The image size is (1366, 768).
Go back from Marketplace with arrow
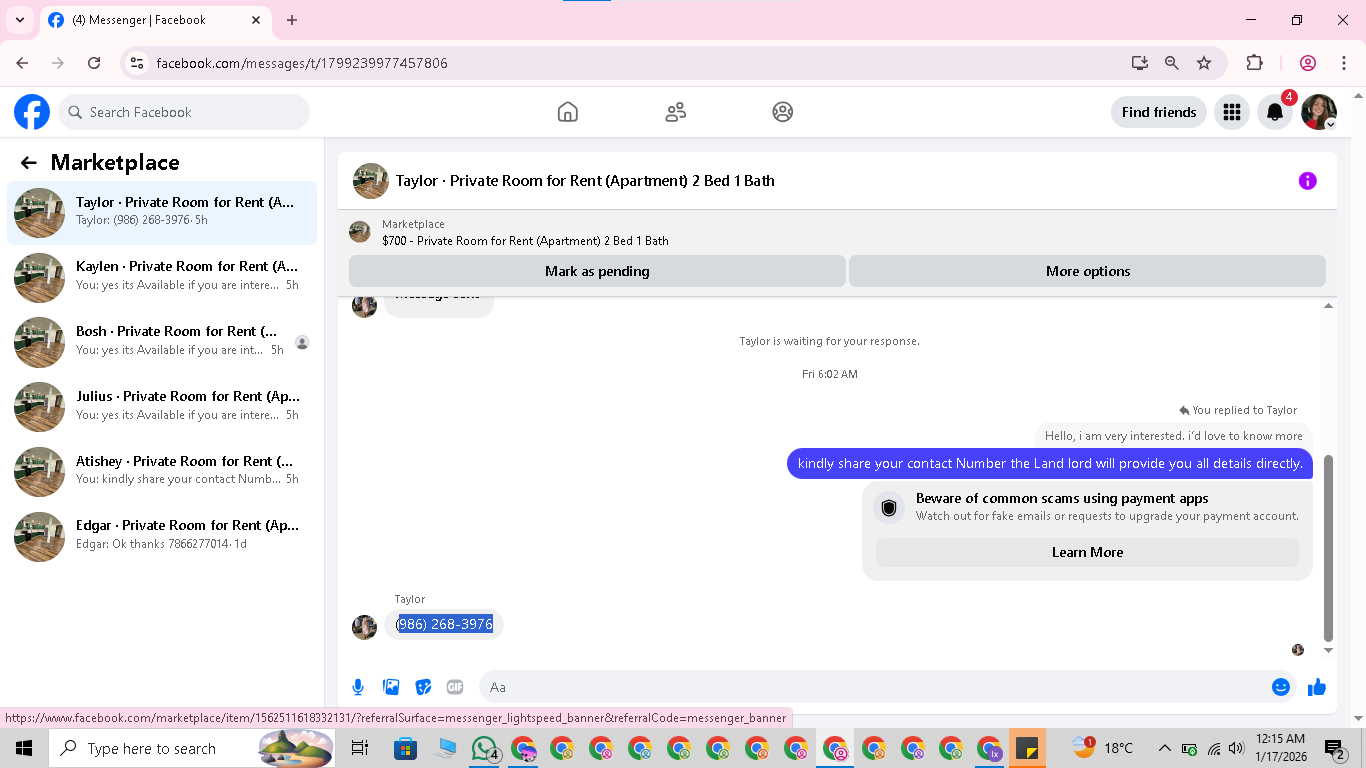(28, 163)
